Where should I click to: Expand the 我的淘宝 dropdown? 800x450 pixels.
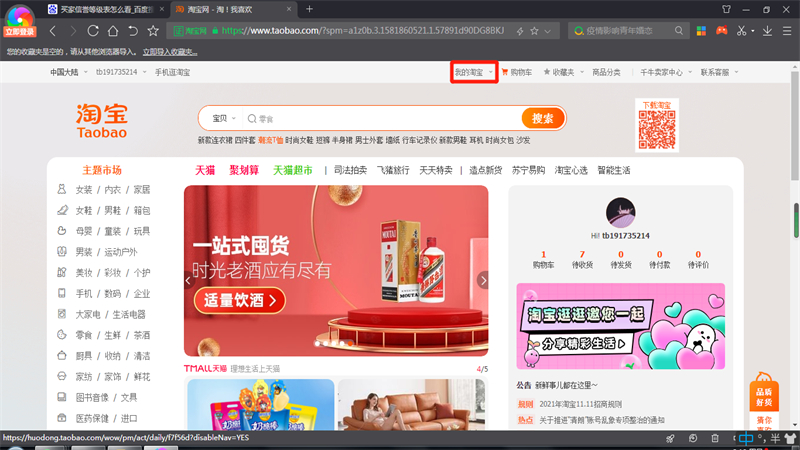474,72
